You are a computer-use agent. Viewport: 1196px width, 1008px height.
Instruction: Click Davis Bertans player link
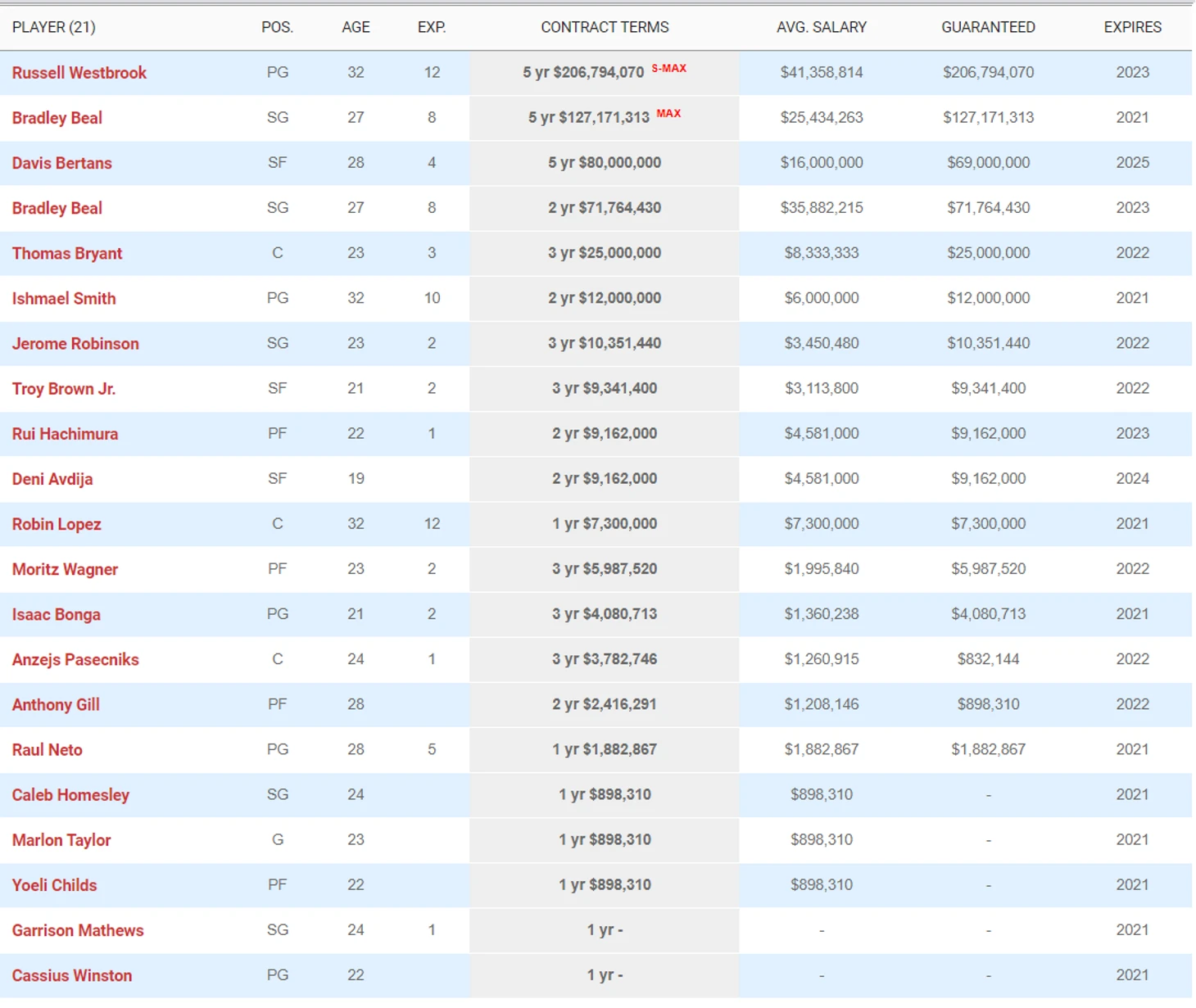(61, 163)
